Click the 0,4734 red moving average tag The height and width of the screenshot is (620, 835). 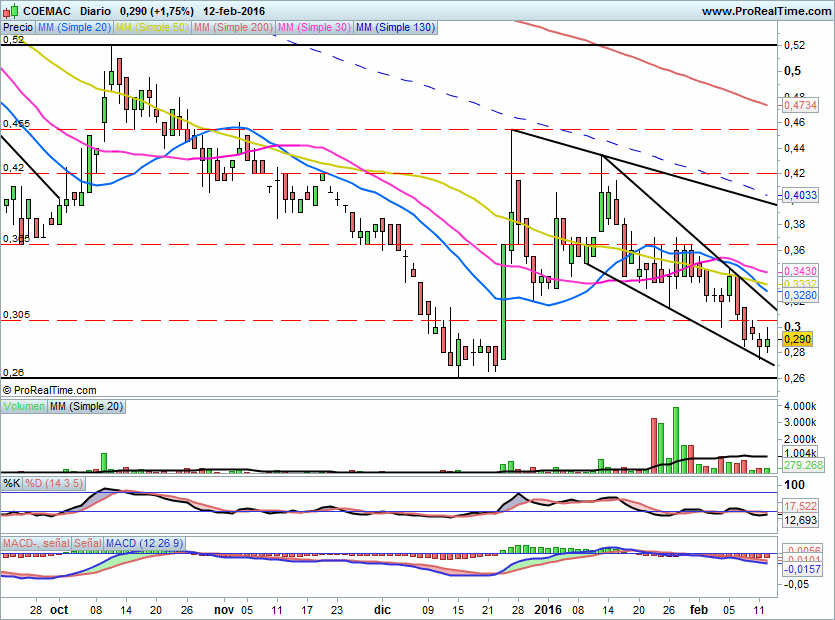[x=800, y=105]
